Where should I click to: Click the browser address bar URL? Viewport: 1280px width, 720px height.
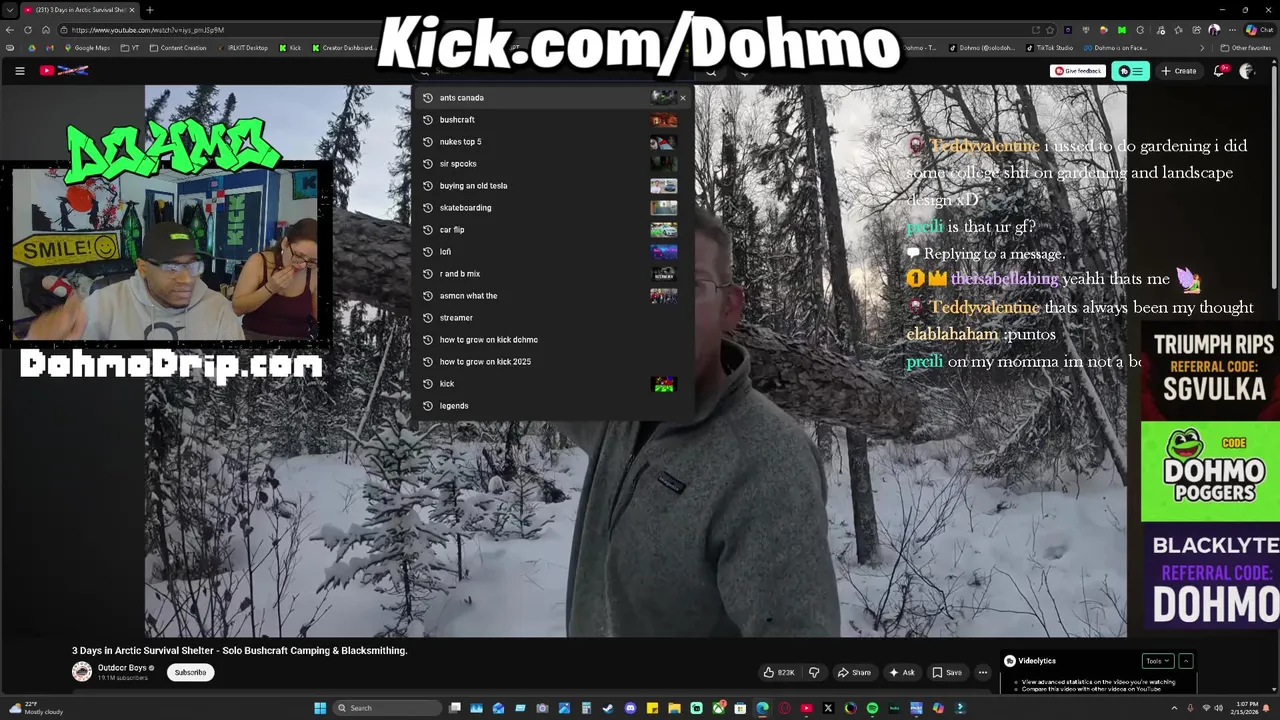(x=147, y=30)
